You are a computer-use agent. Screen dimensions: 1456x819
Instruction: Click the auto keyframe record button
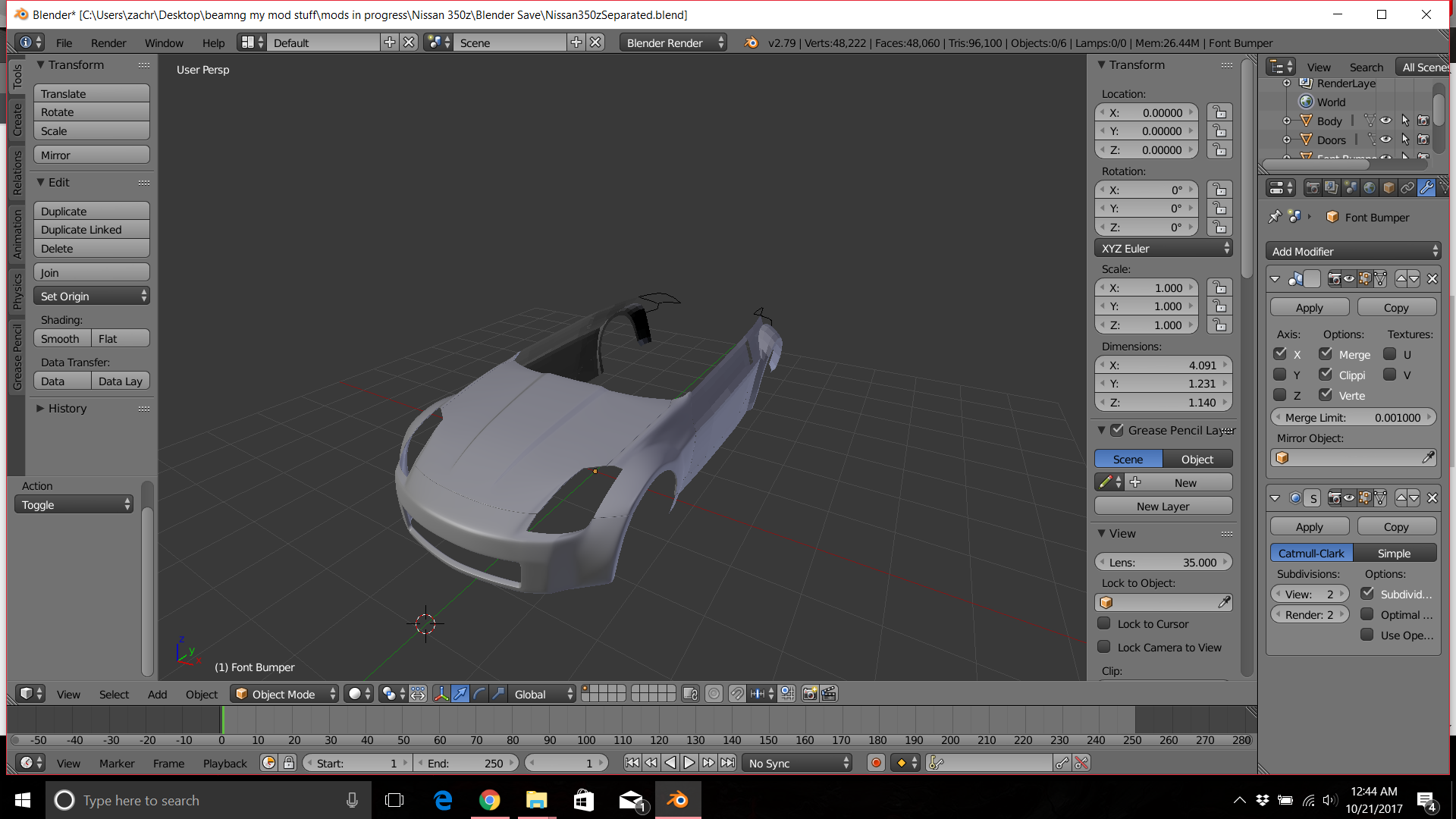876,763
